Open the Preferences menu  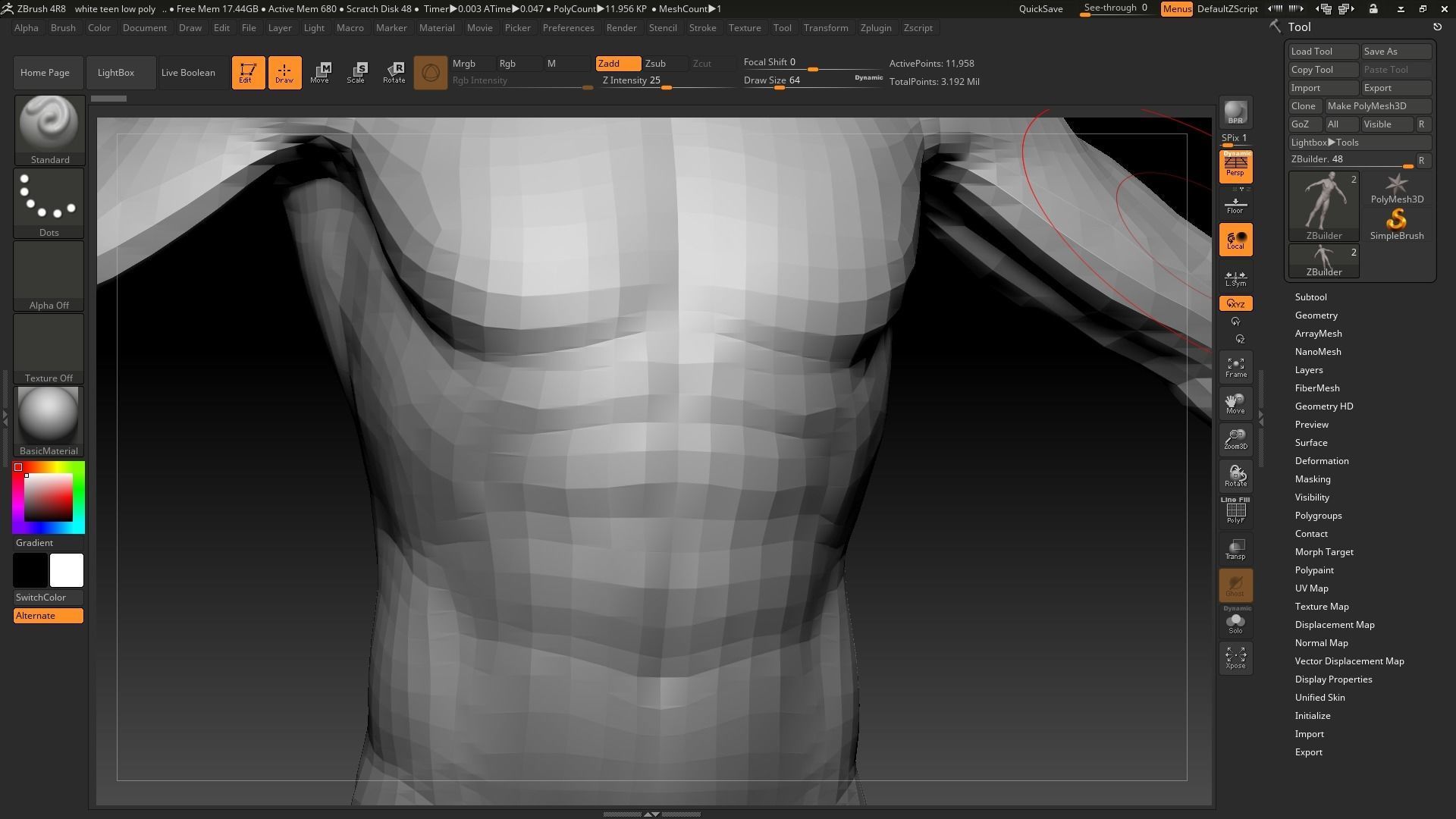pyautogui.click(x=568, y=28)
